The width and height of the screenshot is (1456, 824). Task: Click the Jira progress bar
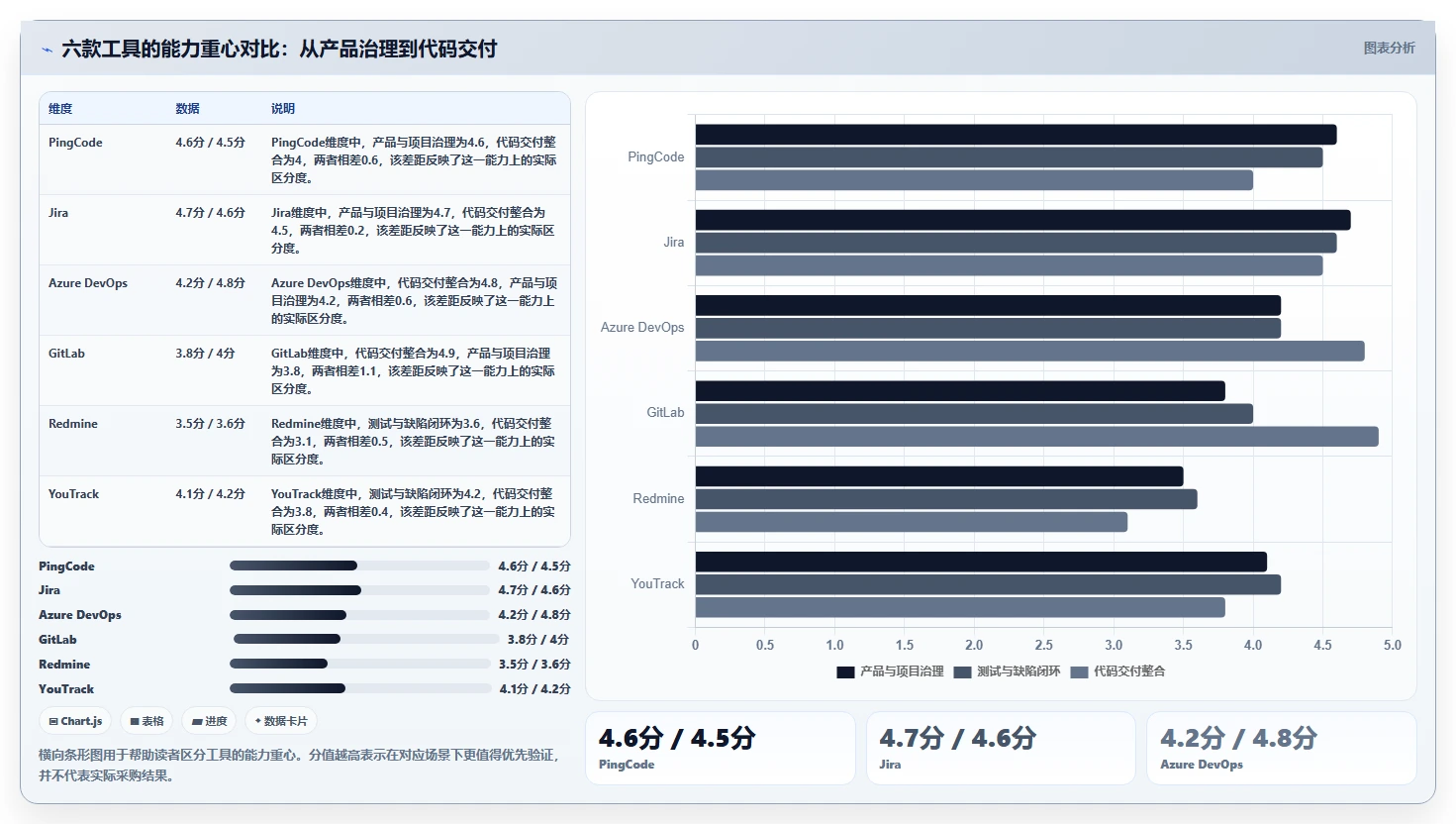click(360, 590)
